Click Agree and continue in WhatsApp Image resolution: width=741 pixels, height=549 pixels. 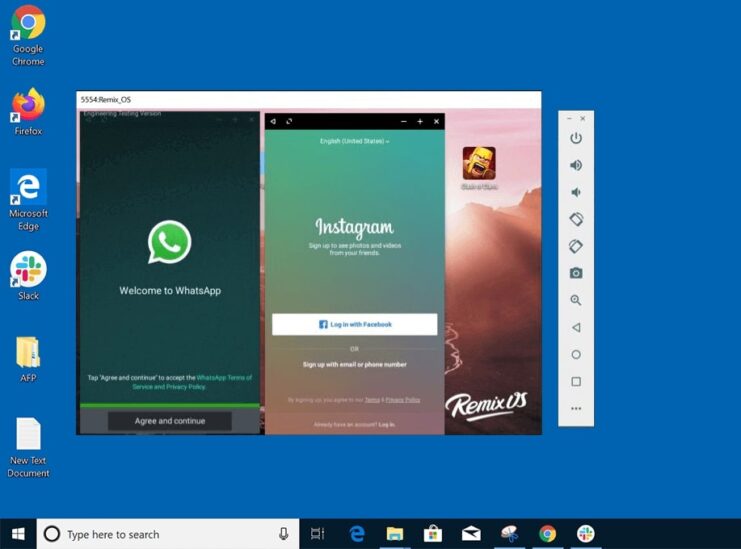coord(170,421)
